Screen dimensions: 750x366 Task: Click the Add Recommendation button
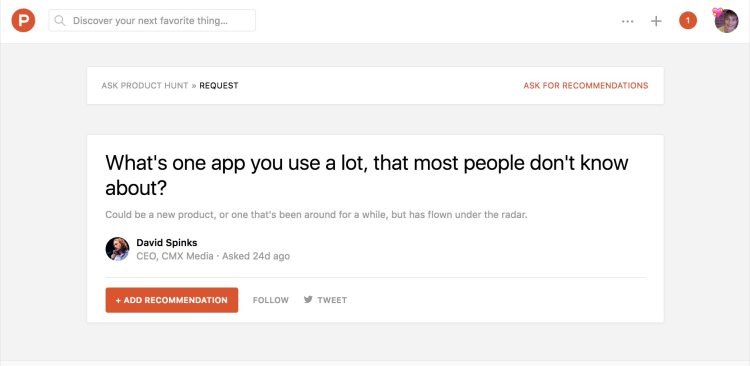click(x=172, y=300)
